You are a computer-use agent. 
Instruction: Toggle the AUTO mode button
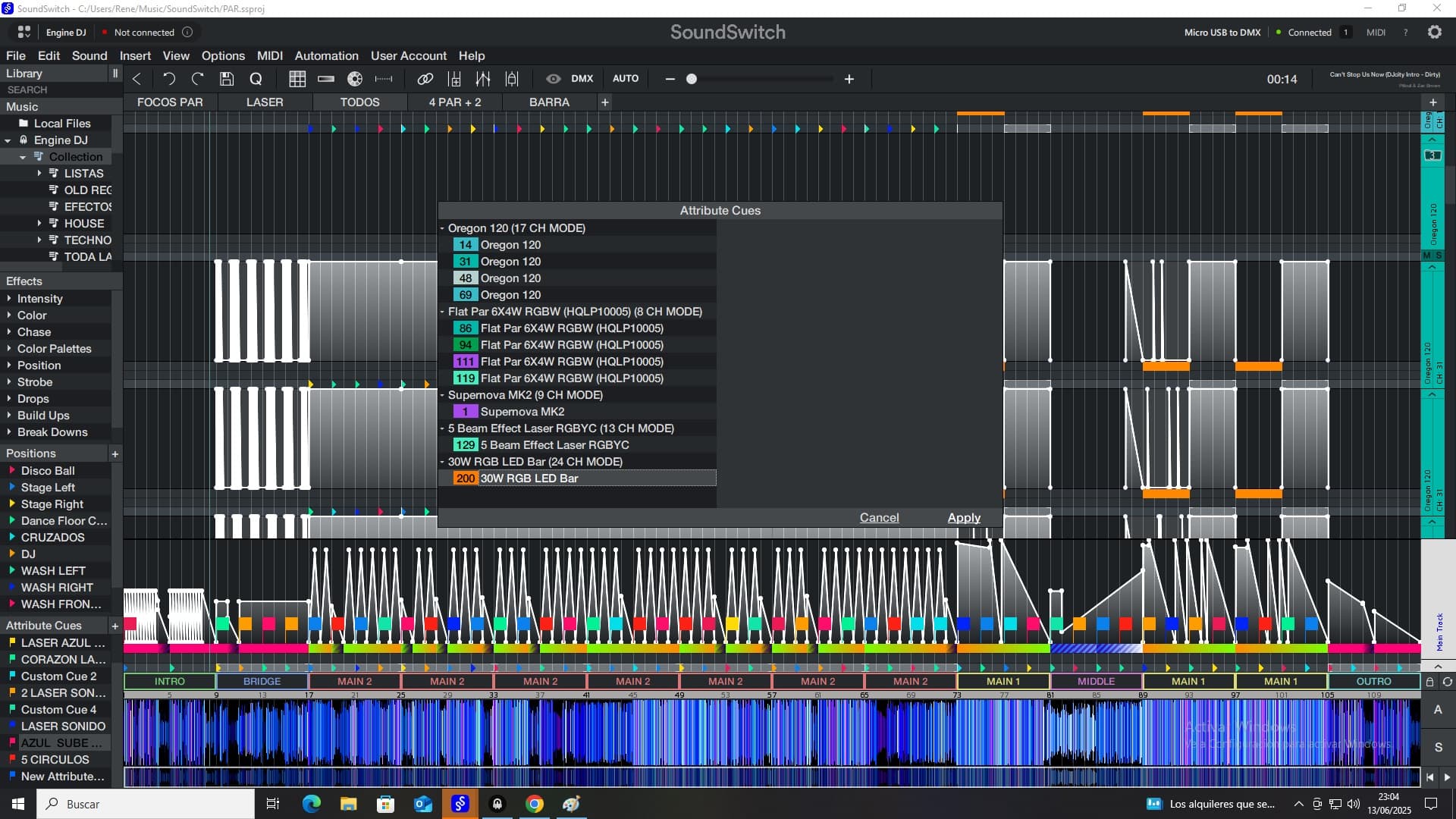pyautogui.click(x=626, y=79)
